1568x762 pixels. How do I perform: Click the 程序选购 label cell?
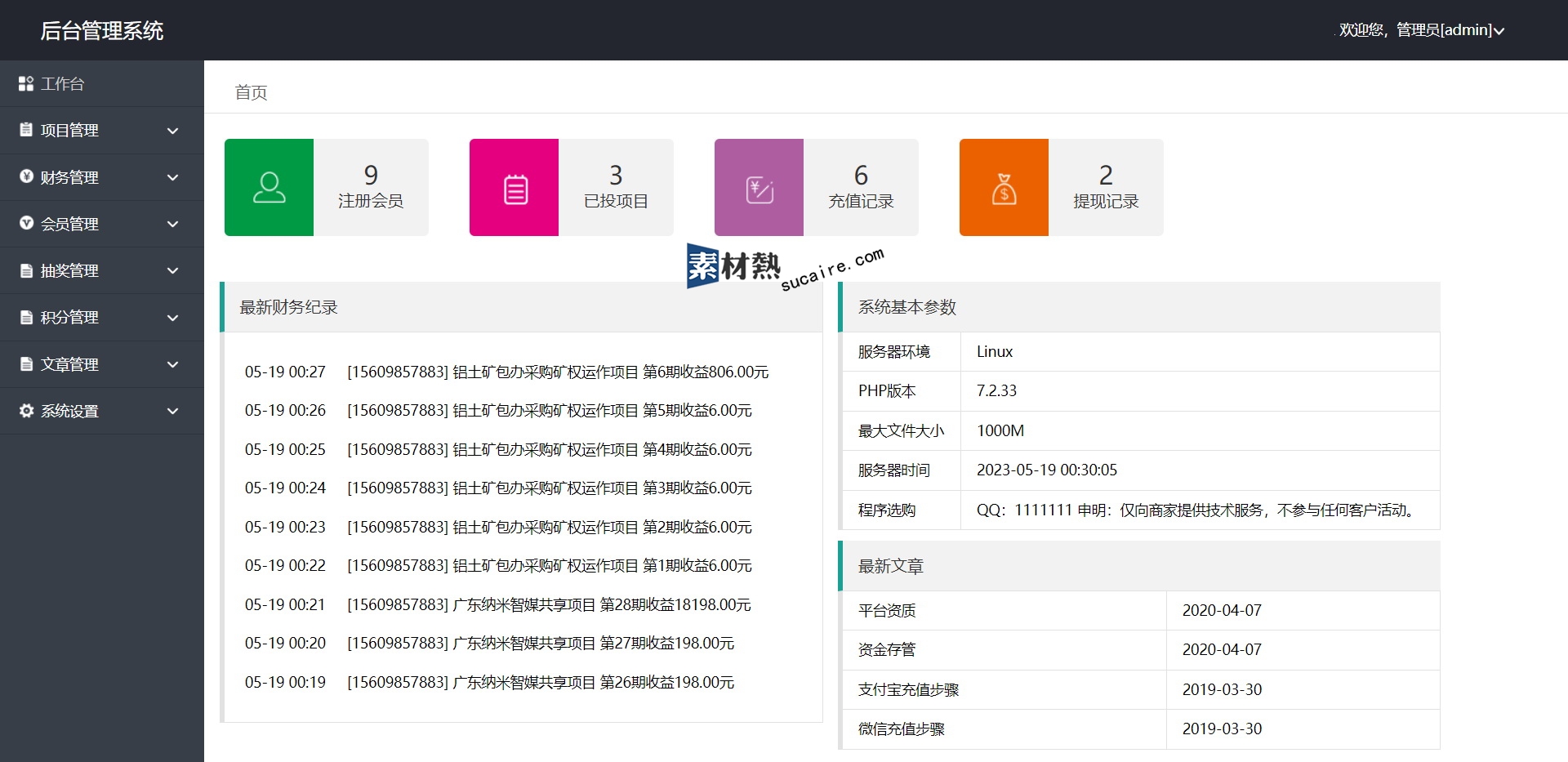(x=902, y=510)
